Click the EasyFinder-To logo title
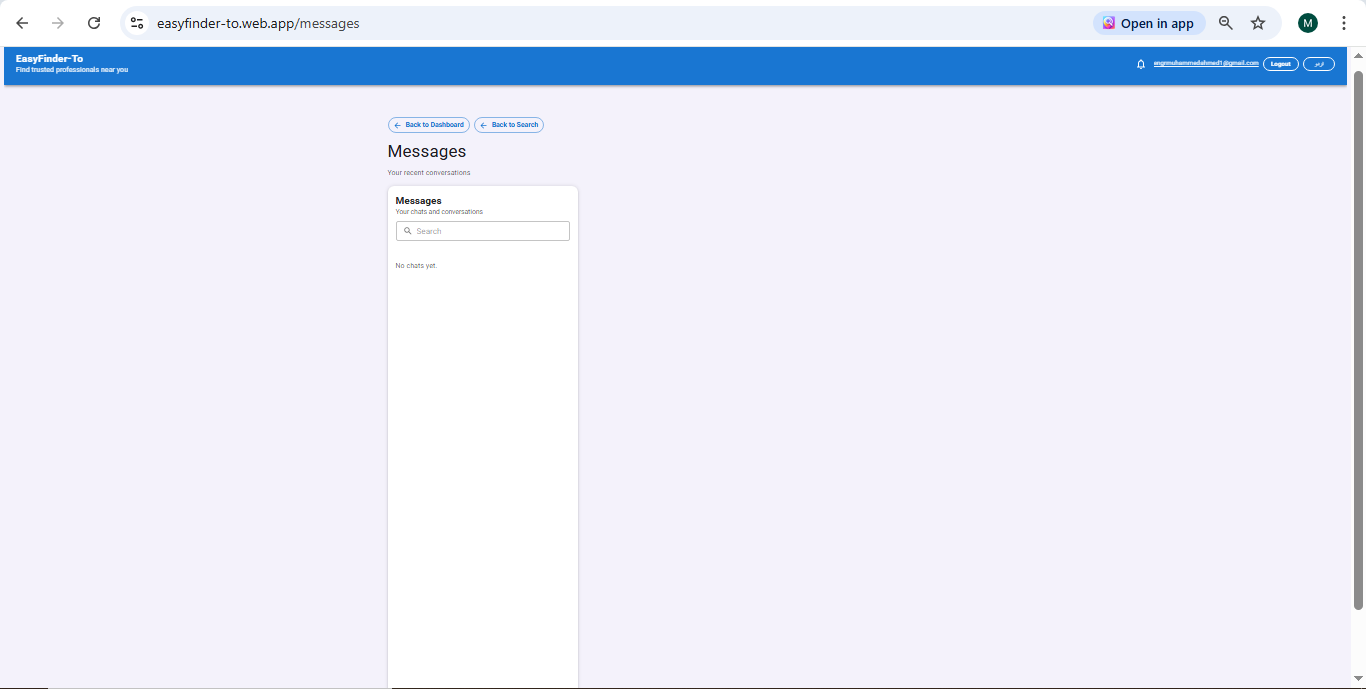 pyautogui.click(x=49, y=59)
